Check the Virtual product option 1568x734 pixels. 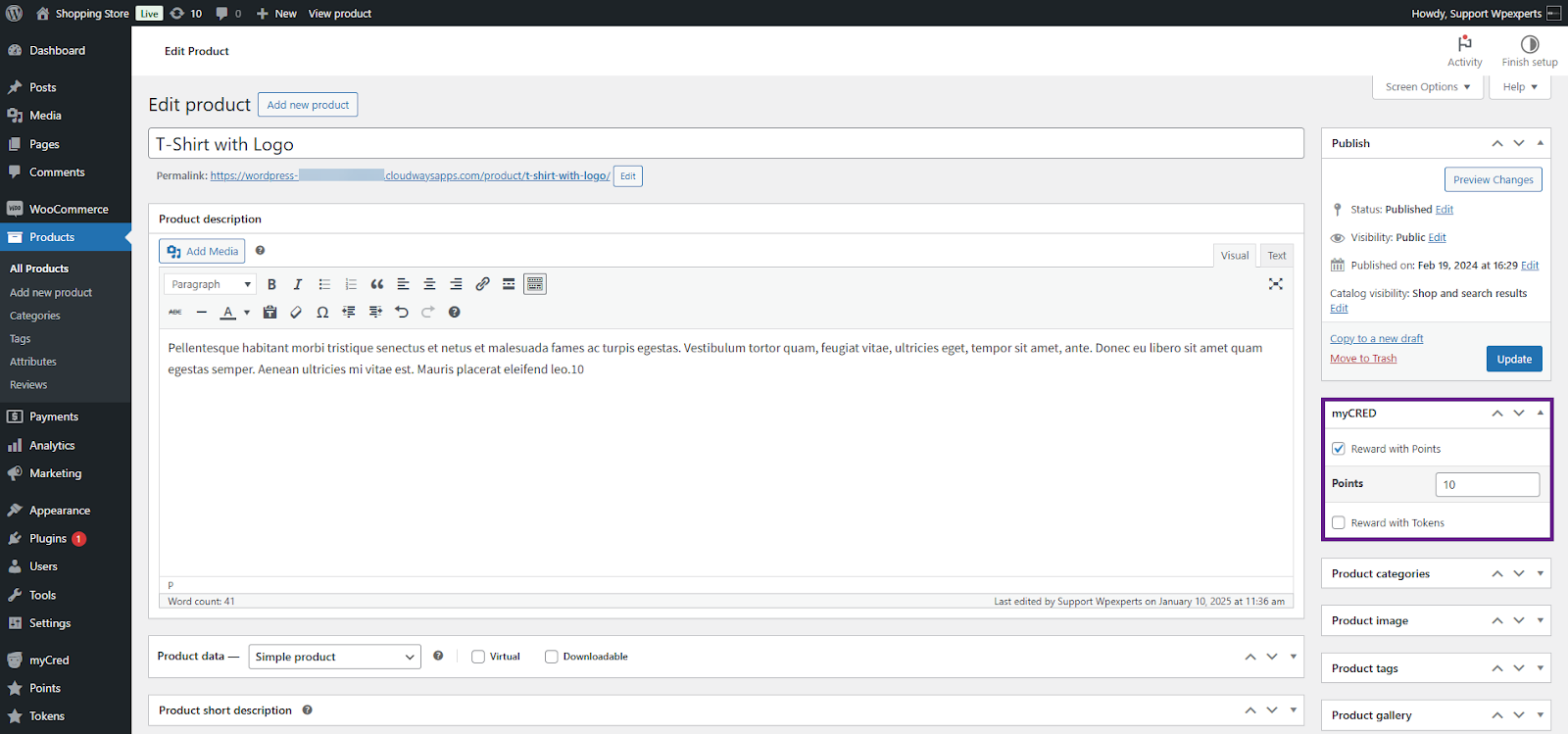478,657
